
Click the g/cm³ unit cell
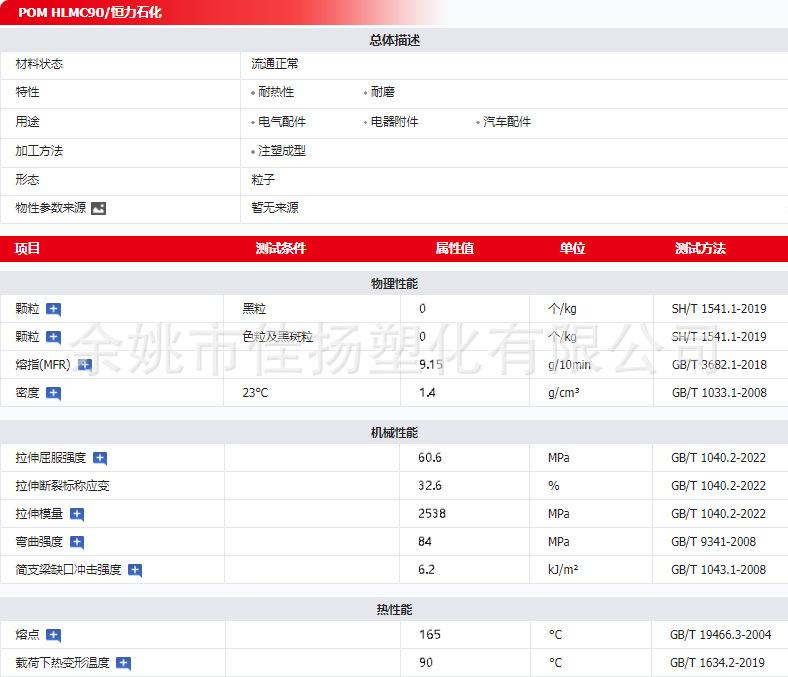563,393
